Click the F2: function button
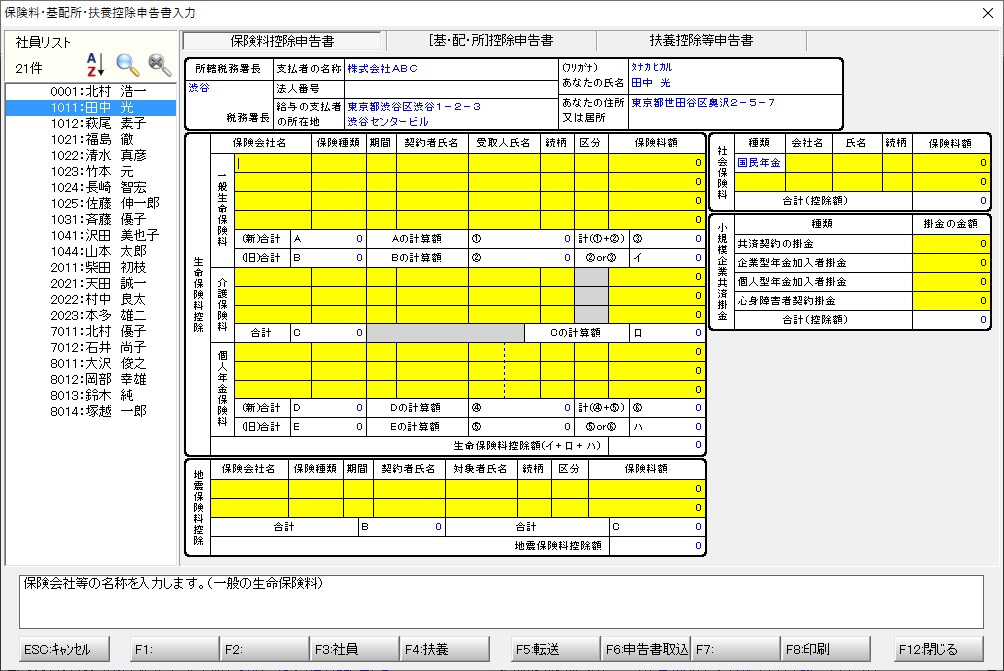 click(264, 649)
